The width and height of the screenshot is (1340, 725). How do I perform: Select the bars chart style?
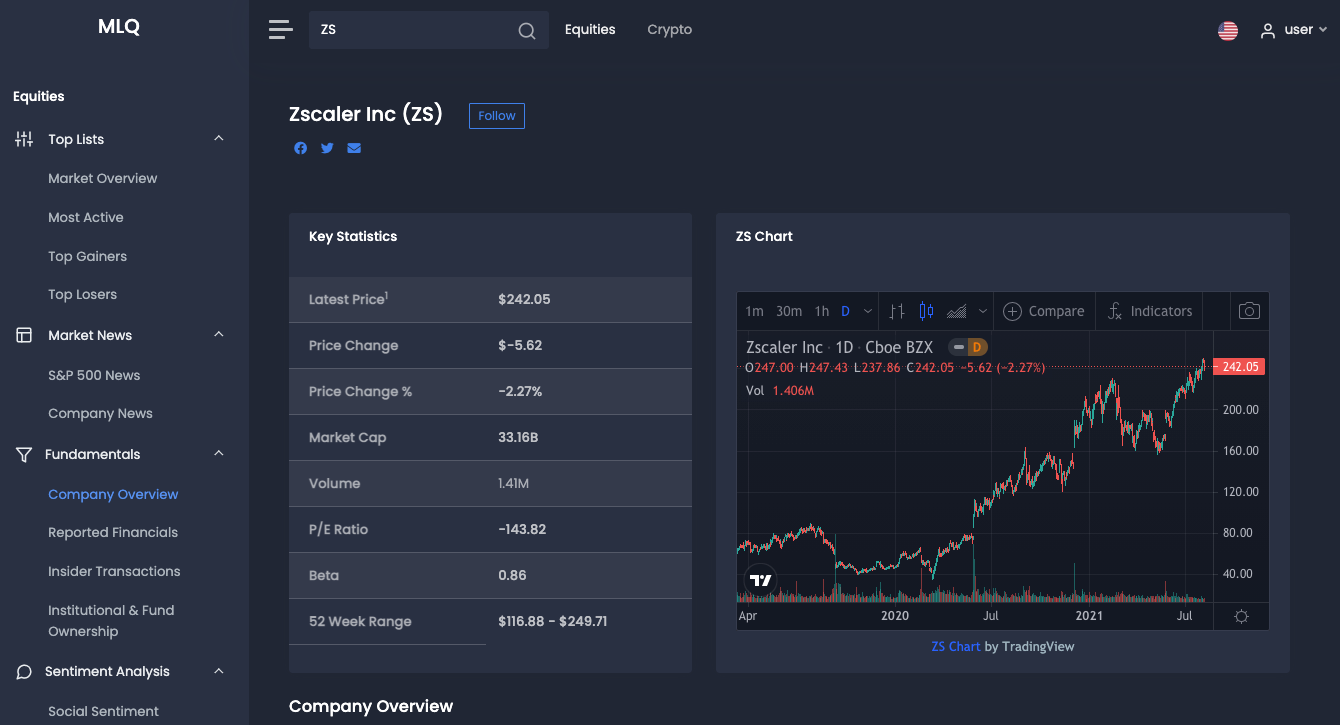pos(897,311)
